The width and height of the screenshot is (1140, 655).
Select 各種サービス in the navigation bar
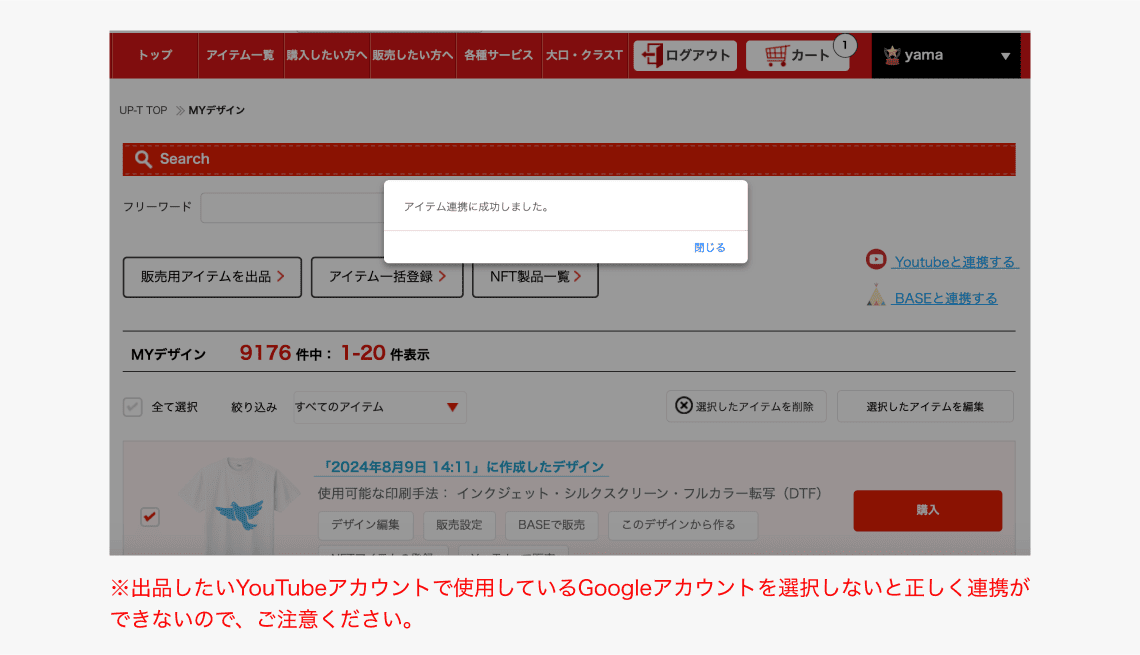499,55
